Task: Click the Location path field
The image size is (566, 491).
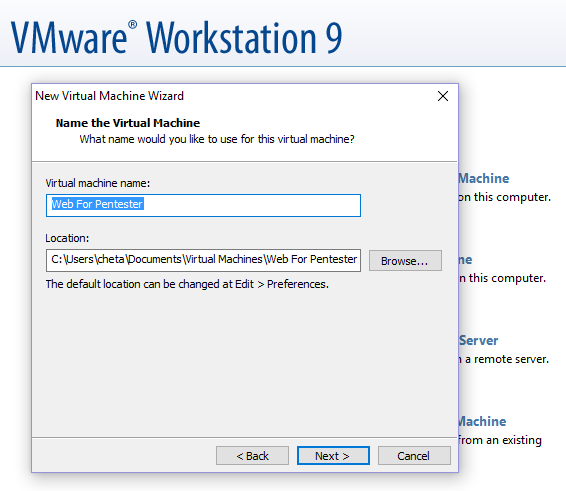Action: click(203, 260)
